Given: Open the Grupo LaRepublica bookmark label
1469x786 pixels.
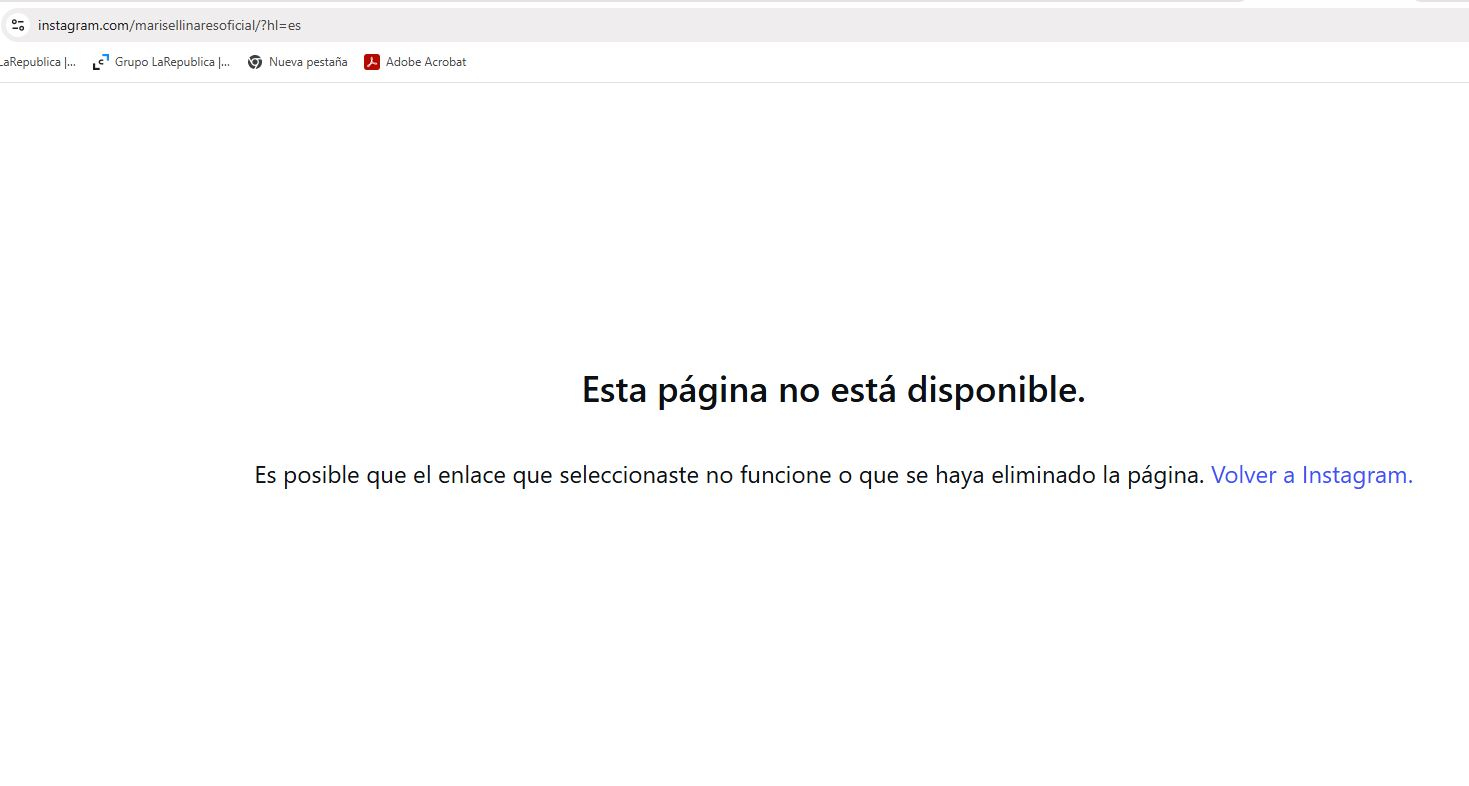Looking at the screenshot, I should (x=172, y=62).
